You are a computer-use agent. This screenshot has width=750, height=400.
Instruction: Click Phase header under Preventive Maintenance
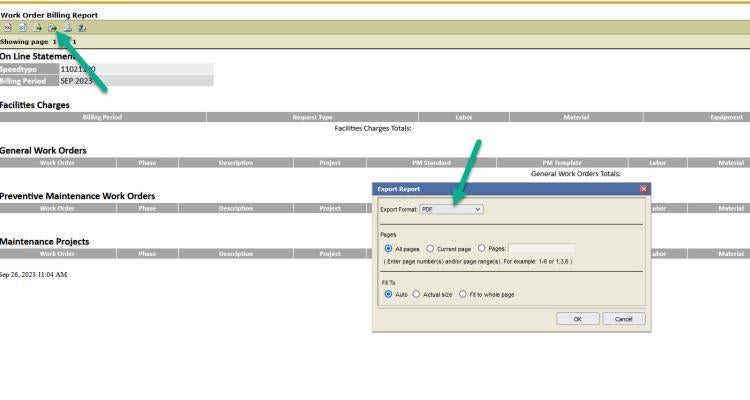tap(147, 208)
